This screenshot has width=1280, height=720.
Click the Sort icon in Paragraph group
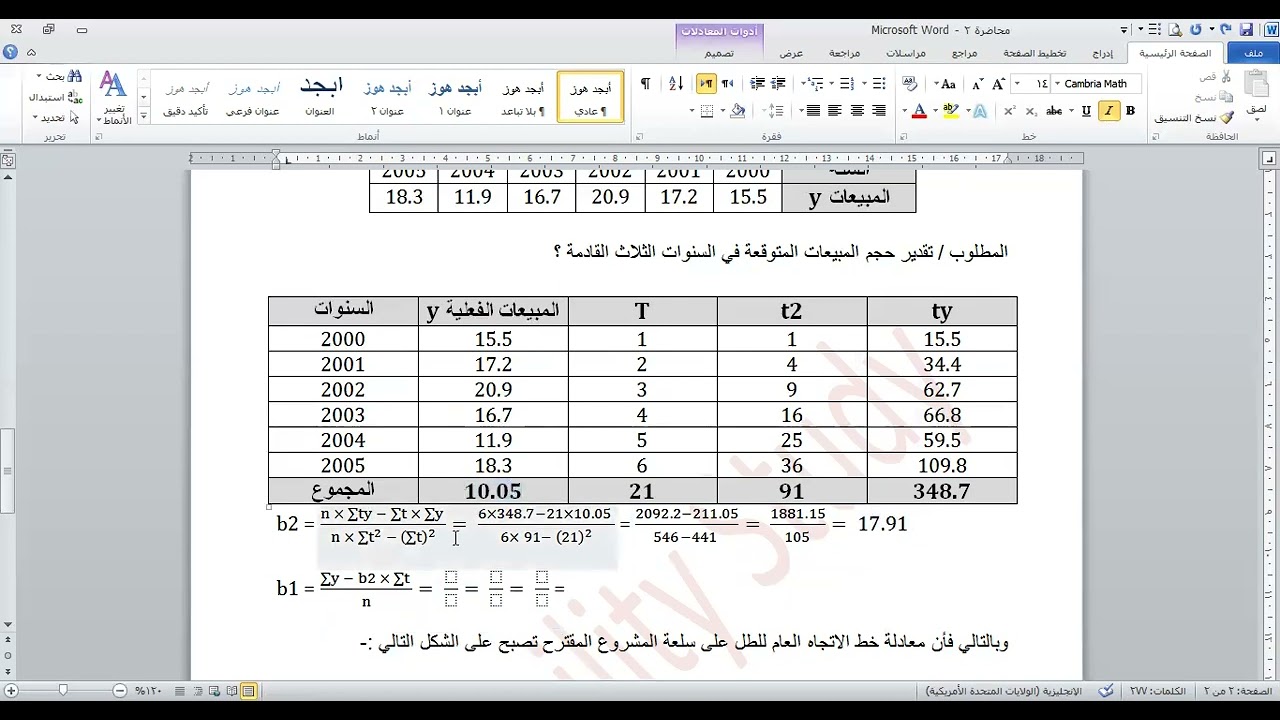(675, 83)
